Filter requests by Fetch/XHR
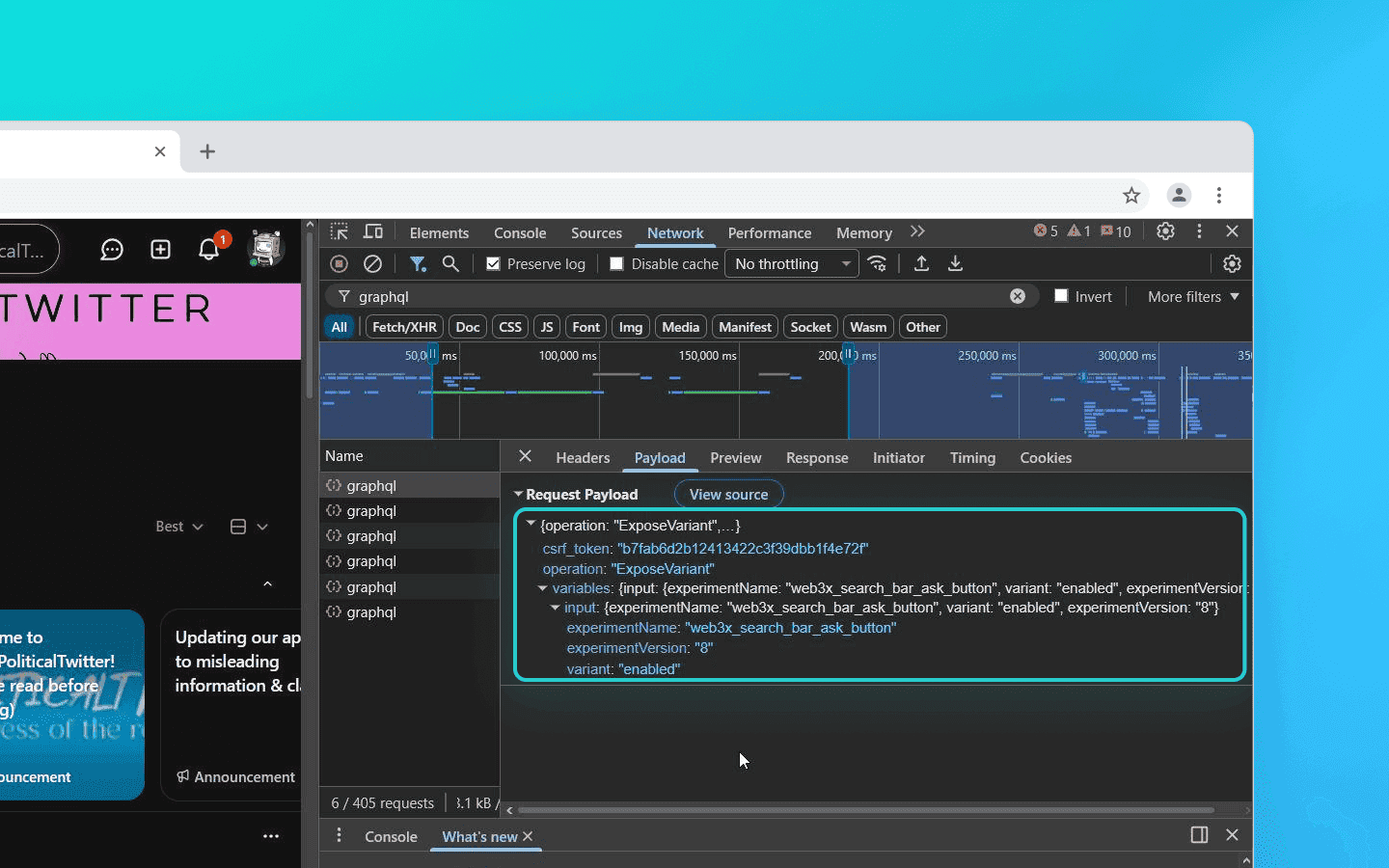The width and height of the screenshot is (1389, 868). [x=404, y=327]
